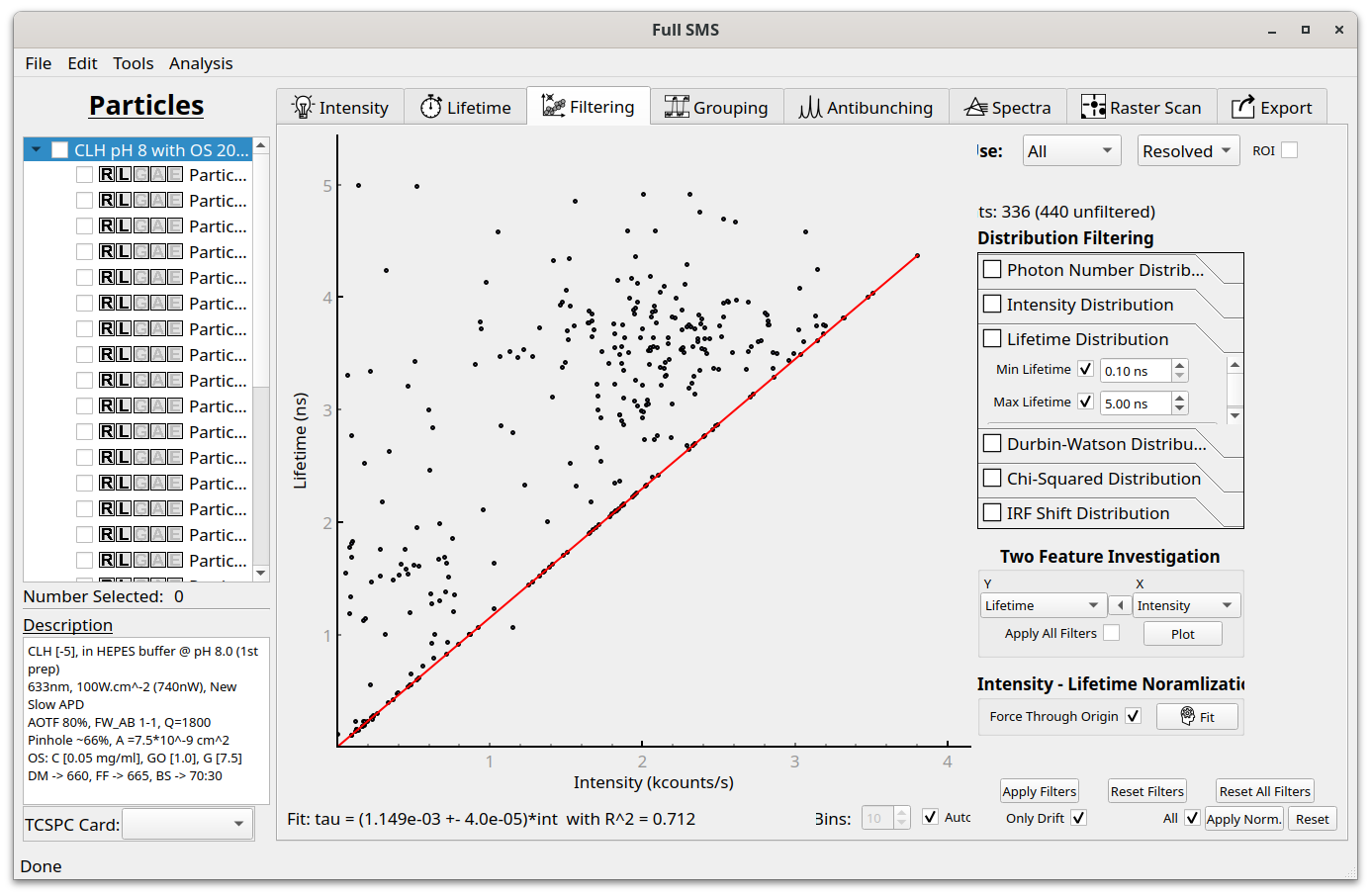Decrease Max Lifetime with down stepper arrow
Viewport: 1371px width, 896px height.
pyautogui.click(x=1179, y=408)
